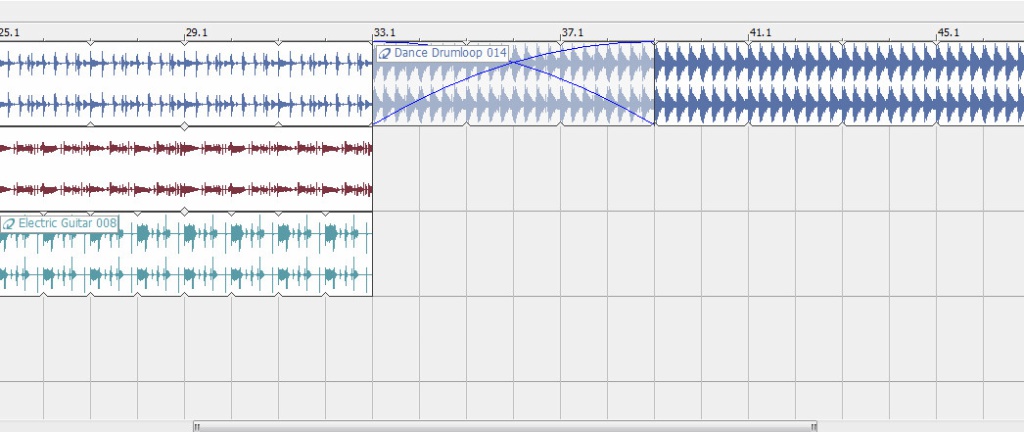The height and width of the screenshot is (432, 1024).
Task: Click the loop icon beside Electric Guitar 008
Action: 8,224
